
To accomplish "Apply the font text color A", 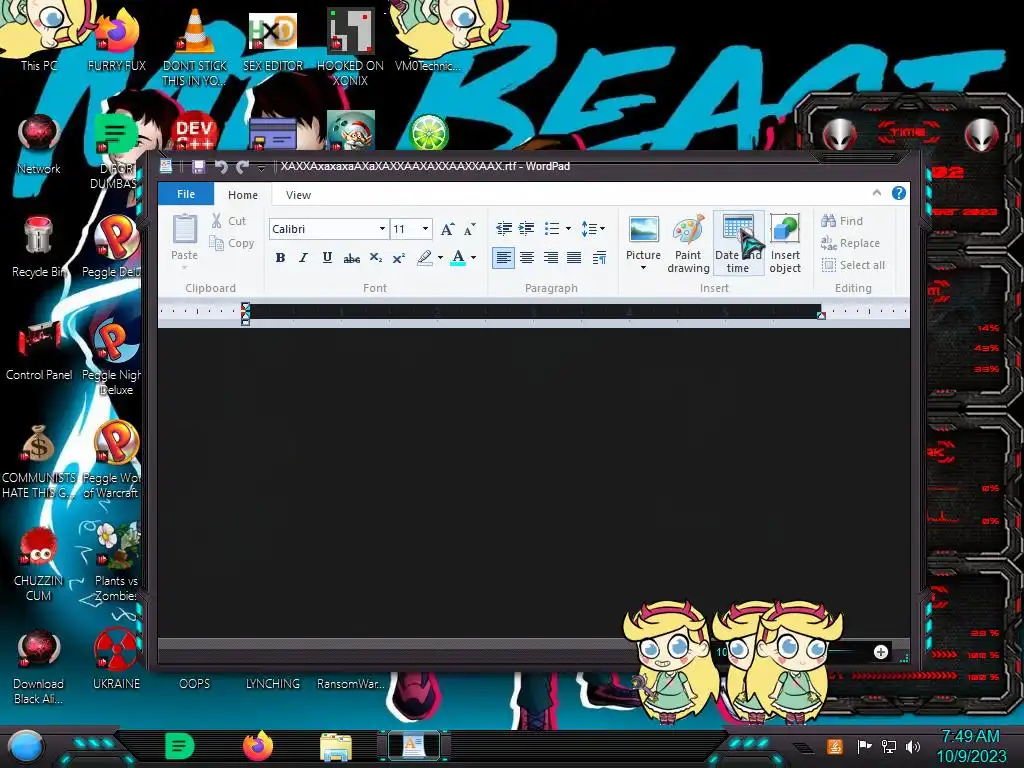I will tap(458, 257).
